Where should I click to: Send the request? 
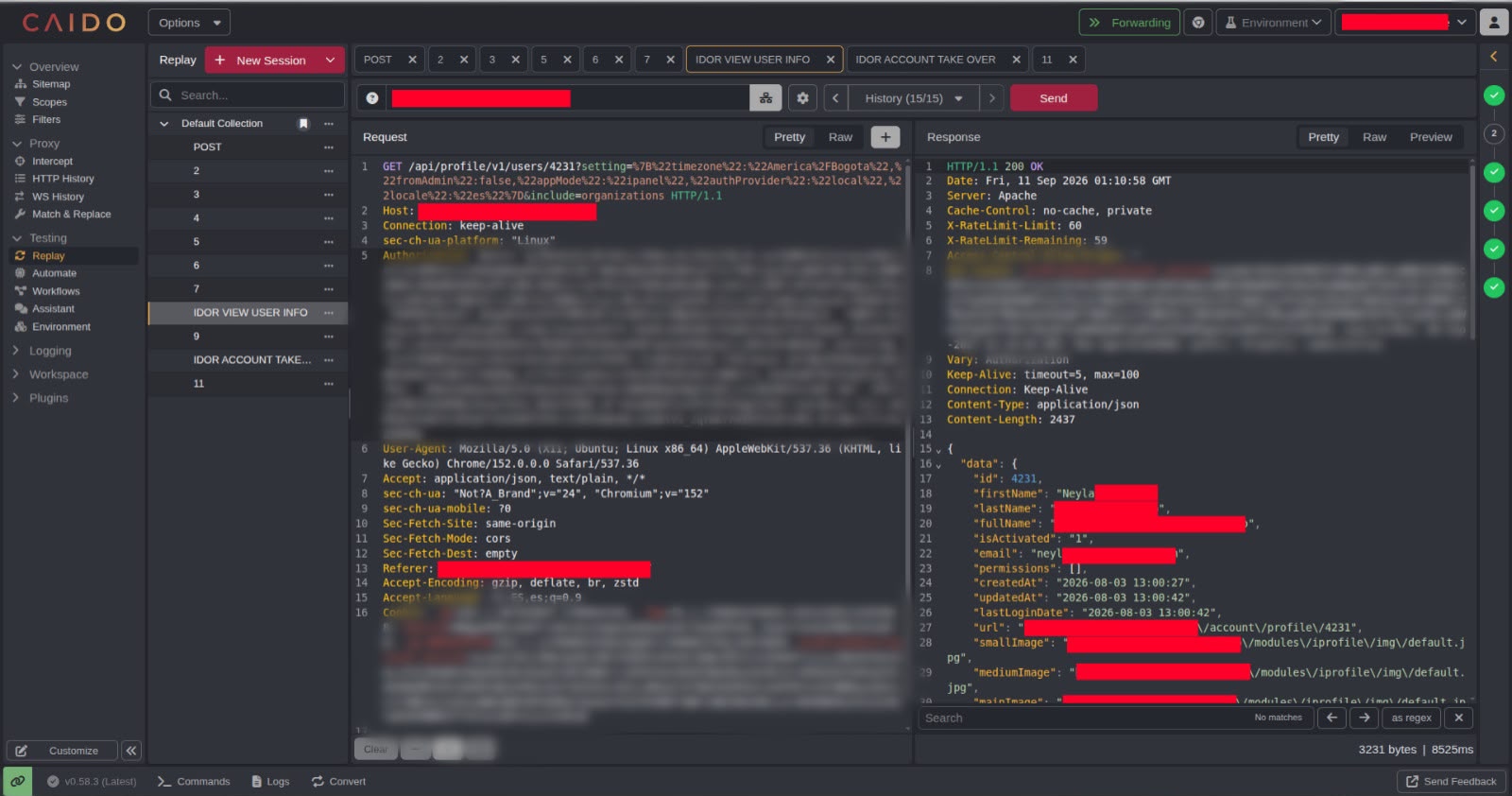tap(1054, 98)
